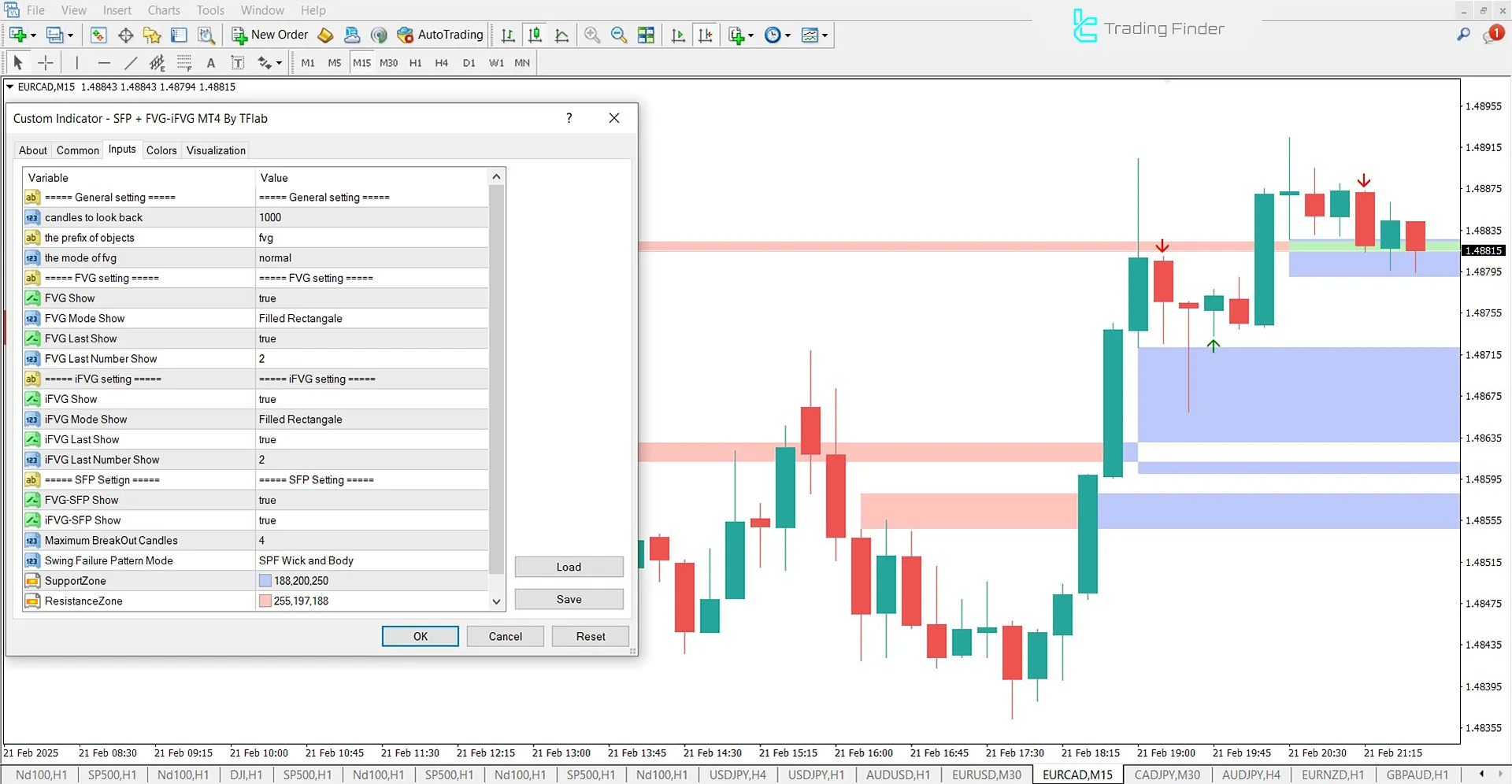Expand the chart templates dropdown
Screen dimensions: 1512x784
825,35
